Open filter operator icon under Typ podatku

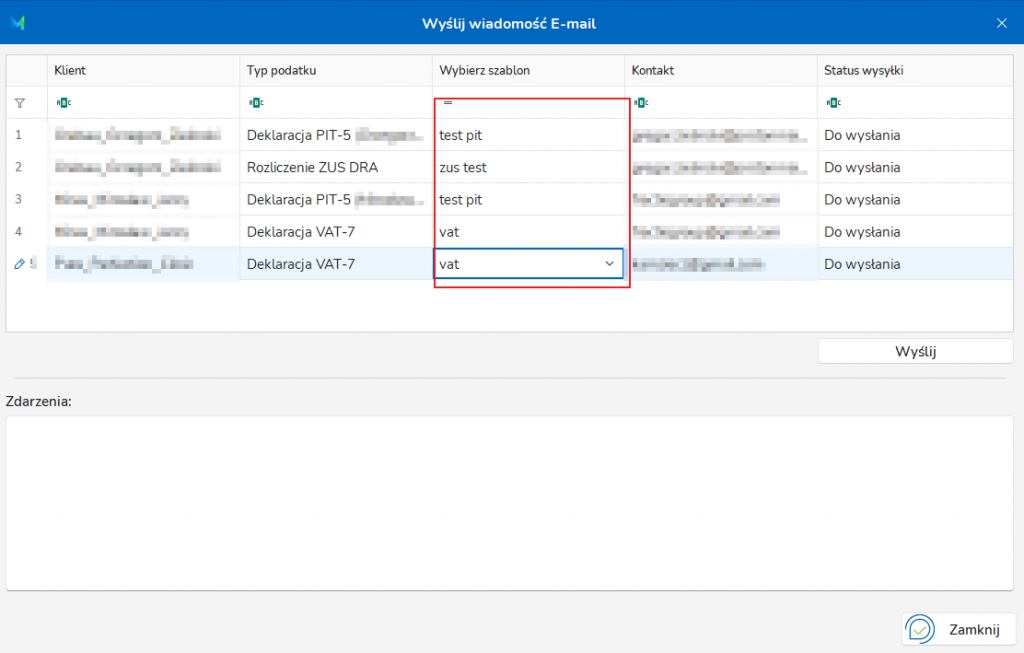[x=256, y=103]
